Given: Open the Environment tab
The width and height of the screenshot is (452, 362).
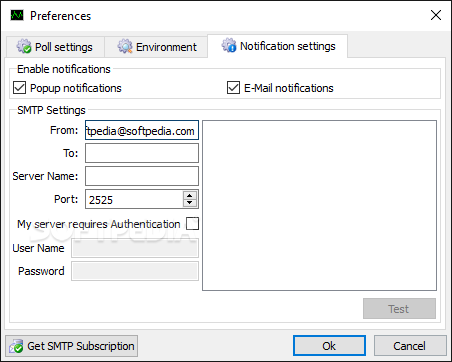Looking at the screenshot, I should 156,47.
